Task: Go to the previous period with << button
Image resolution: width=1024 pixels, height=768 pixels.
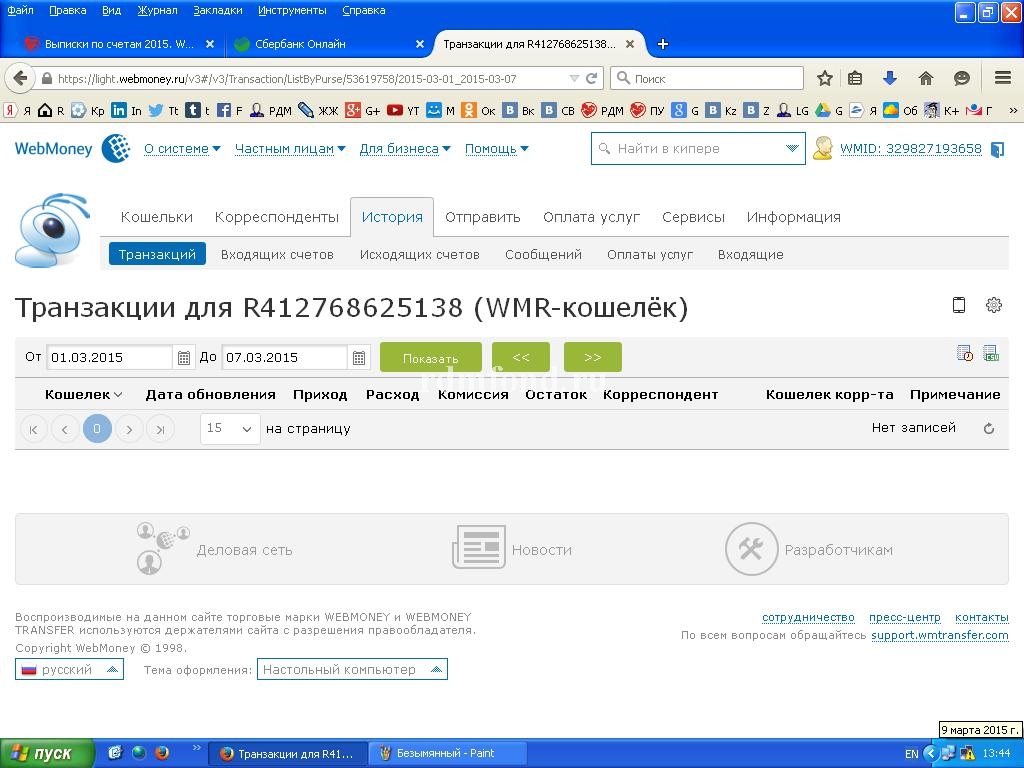Action: pyautogui.click(x=520, y=357)
